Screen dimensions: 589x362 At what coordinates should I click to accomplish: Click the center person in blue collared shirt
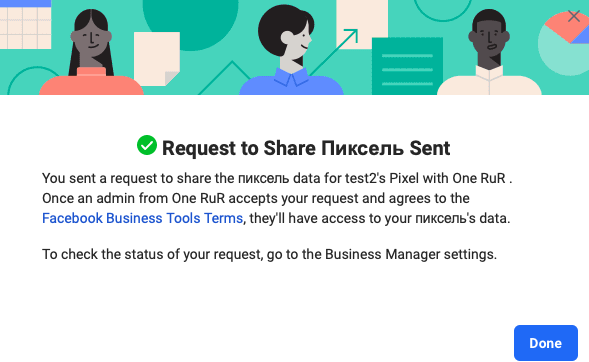(x=289, y=51)
